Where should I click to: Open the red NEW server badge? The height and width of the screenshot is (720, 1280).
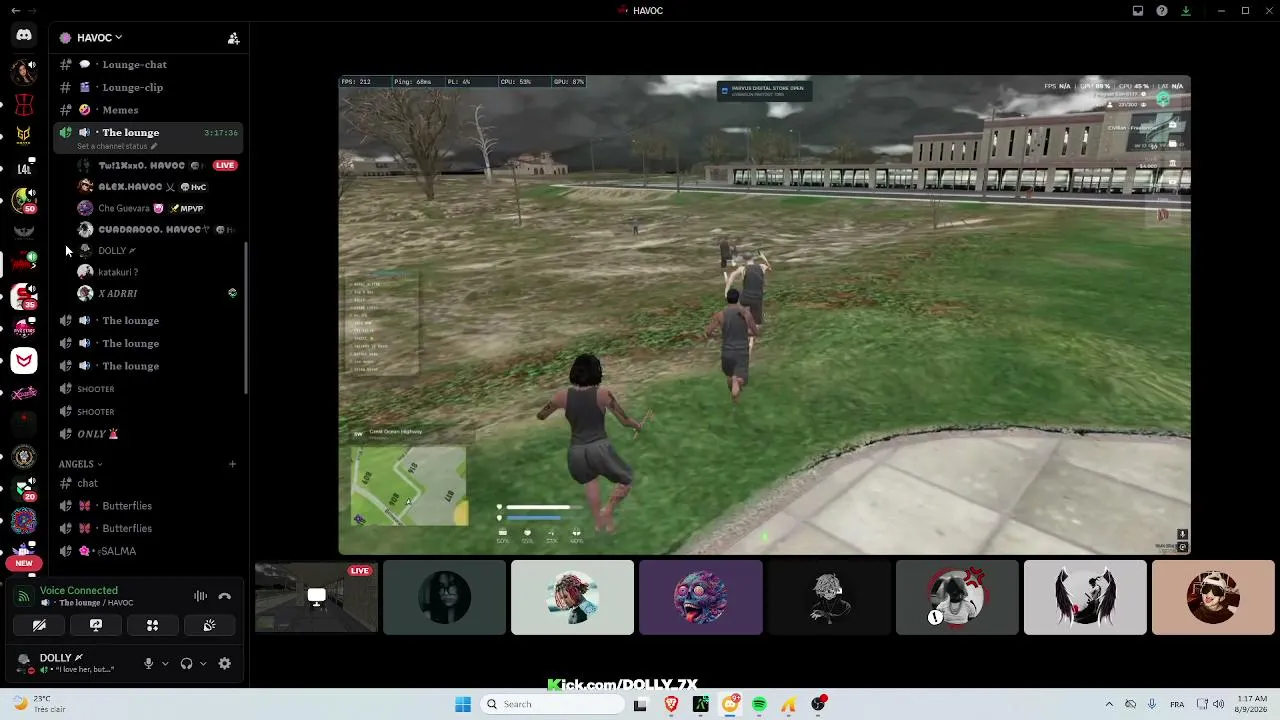click(x=24, y=563)
